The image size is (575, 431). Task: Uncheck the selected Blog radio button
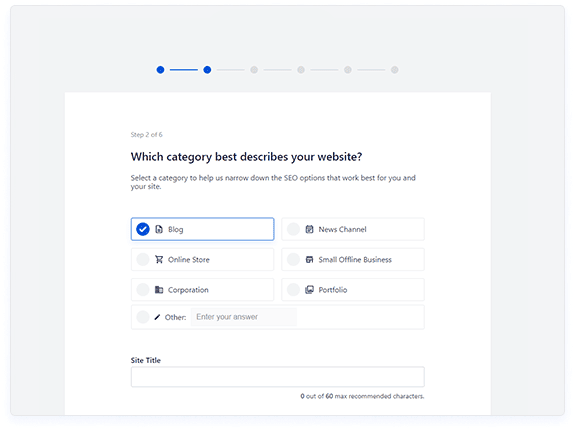point(143,229)
